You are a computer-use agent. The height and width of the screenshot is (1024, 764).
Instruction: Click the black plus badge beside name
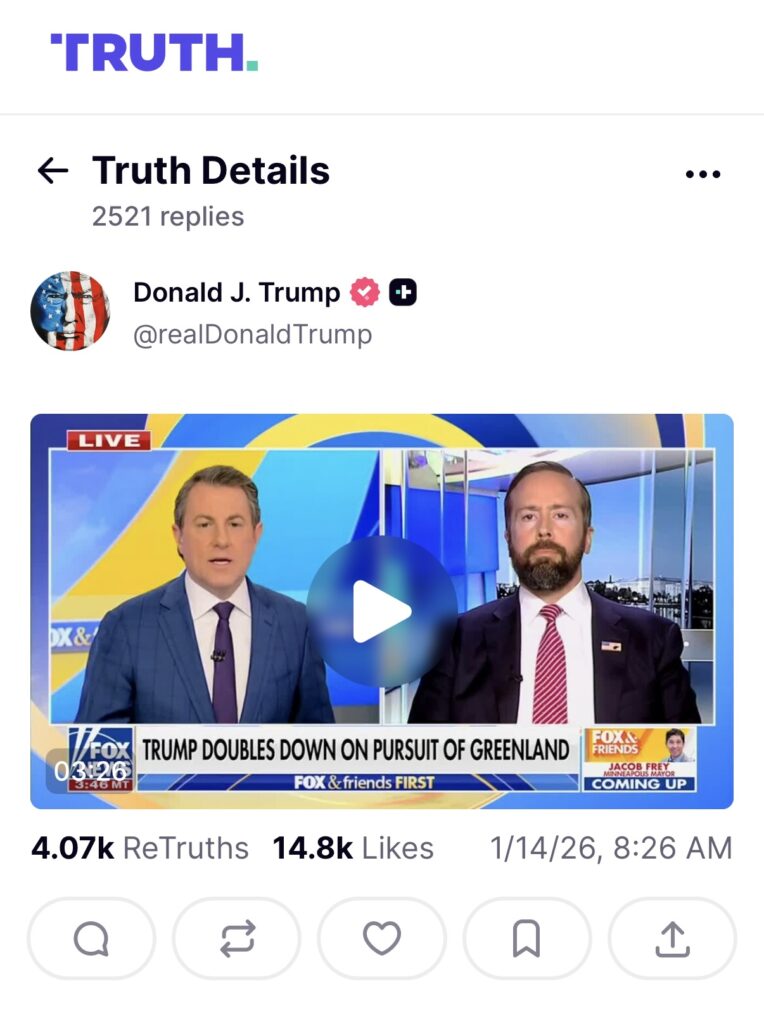point(403,293)
